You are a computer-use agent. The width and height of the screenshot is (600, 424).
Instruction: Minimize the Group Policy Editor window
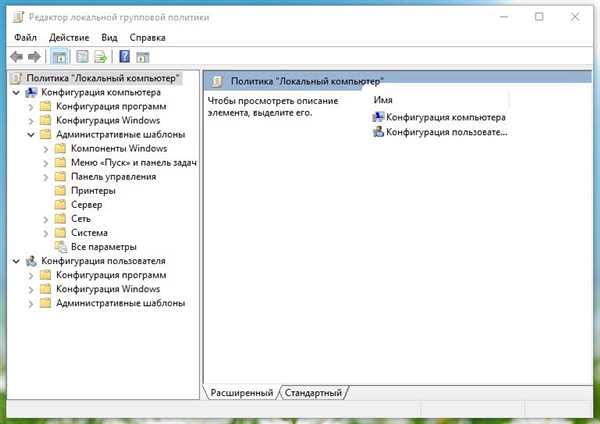(504, 17)
